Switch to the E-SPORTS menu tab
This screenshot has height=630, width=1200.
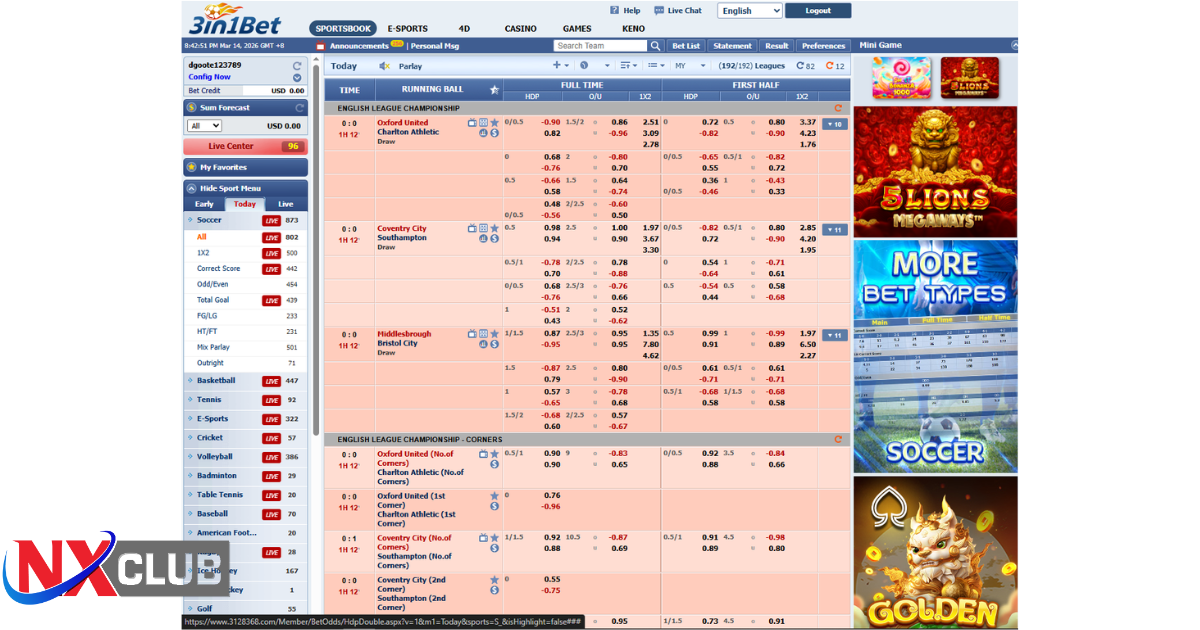tap(407, 29)
